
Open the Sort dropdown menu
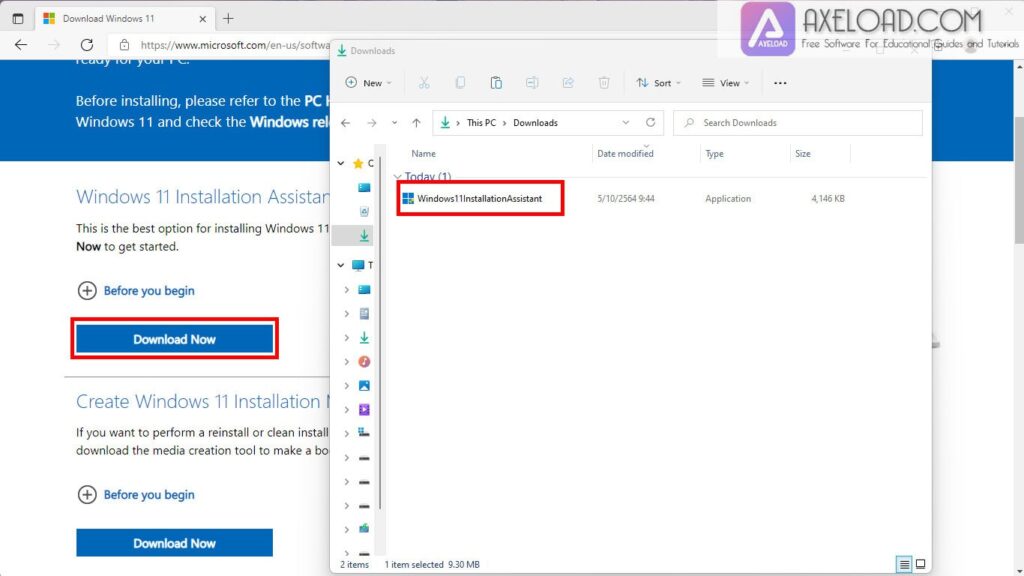(658, 83)
